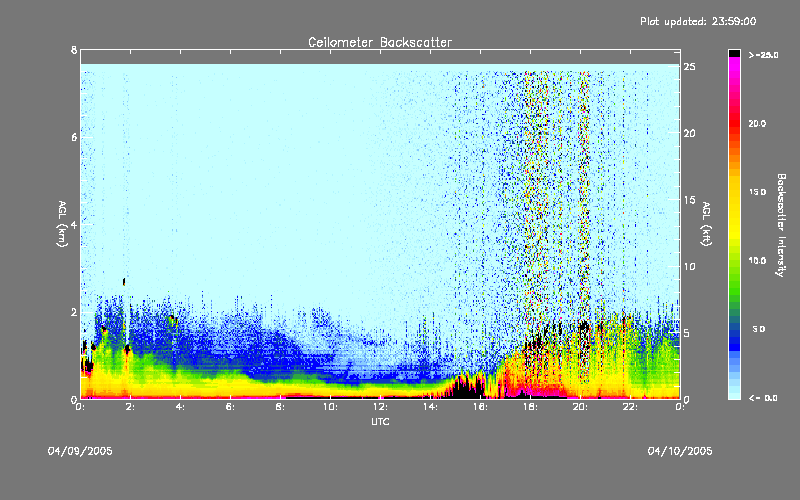Click the 6 km tick label
The height and width of the screenshot is (500, 800).
74,137
